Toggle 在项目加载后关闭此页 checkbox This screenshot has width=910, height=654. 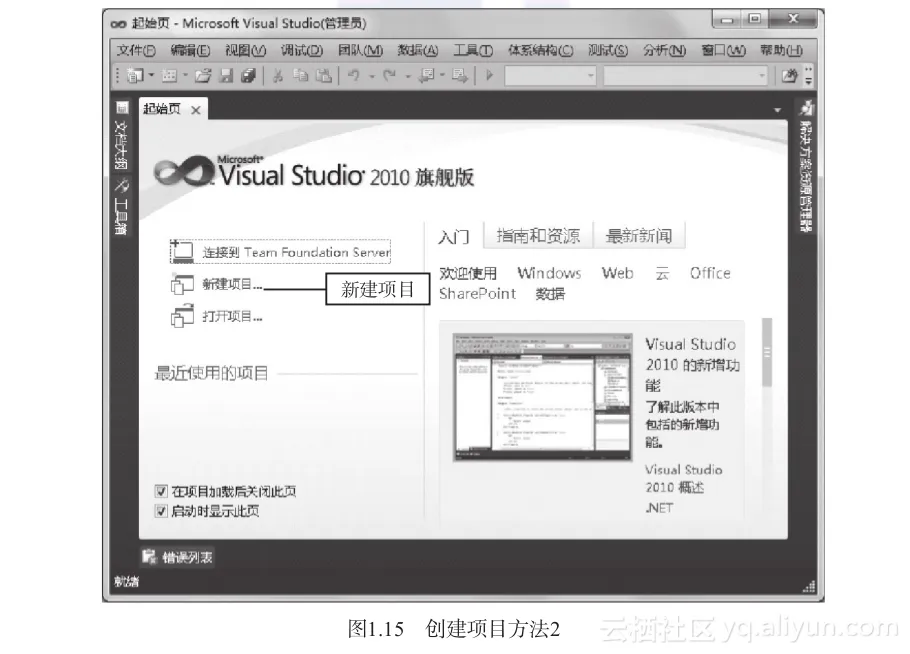tap(161, 492)
